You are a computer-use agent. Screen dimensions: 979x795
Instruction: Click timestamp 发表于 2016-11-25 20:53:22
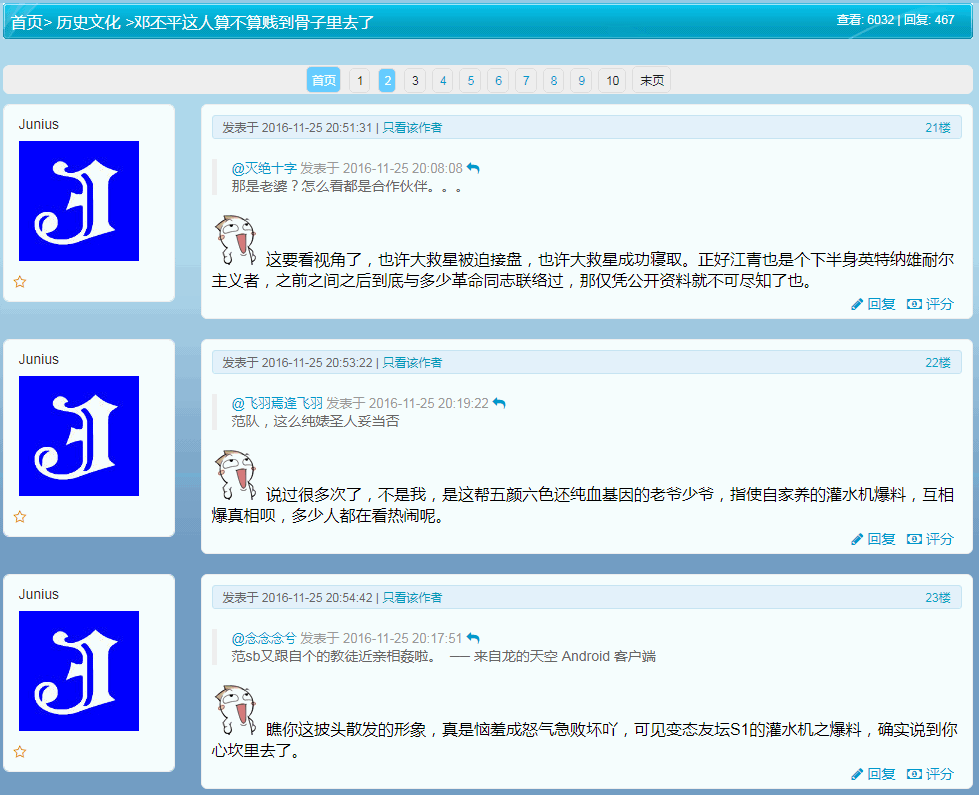tap(297, 362)
